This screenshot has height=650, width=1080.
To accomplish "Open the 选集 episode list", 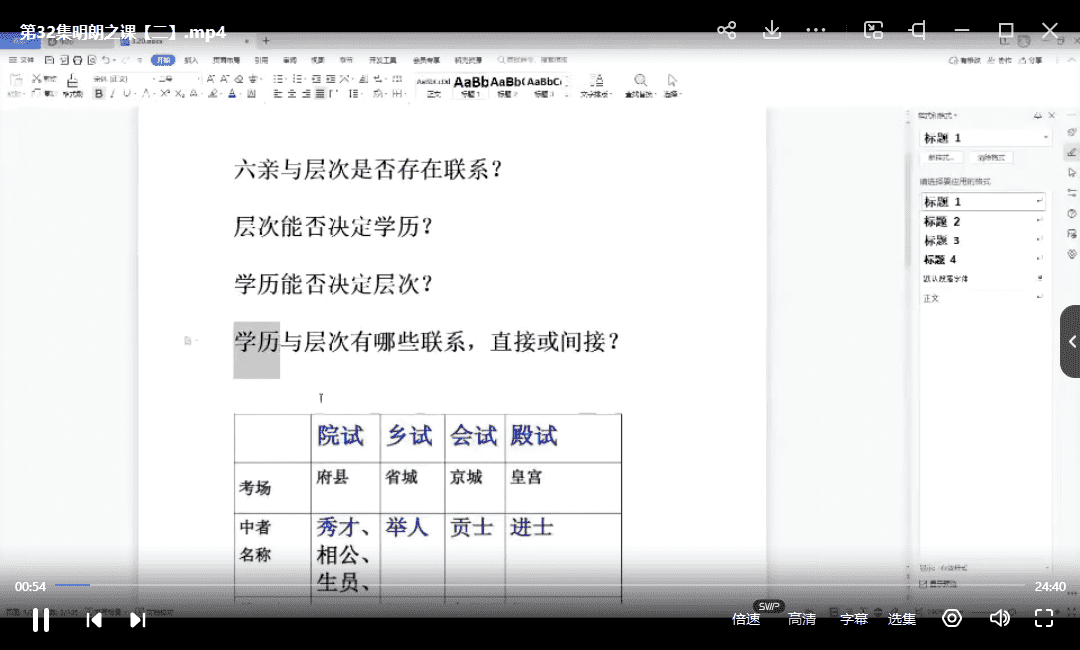I will (902, 619).
